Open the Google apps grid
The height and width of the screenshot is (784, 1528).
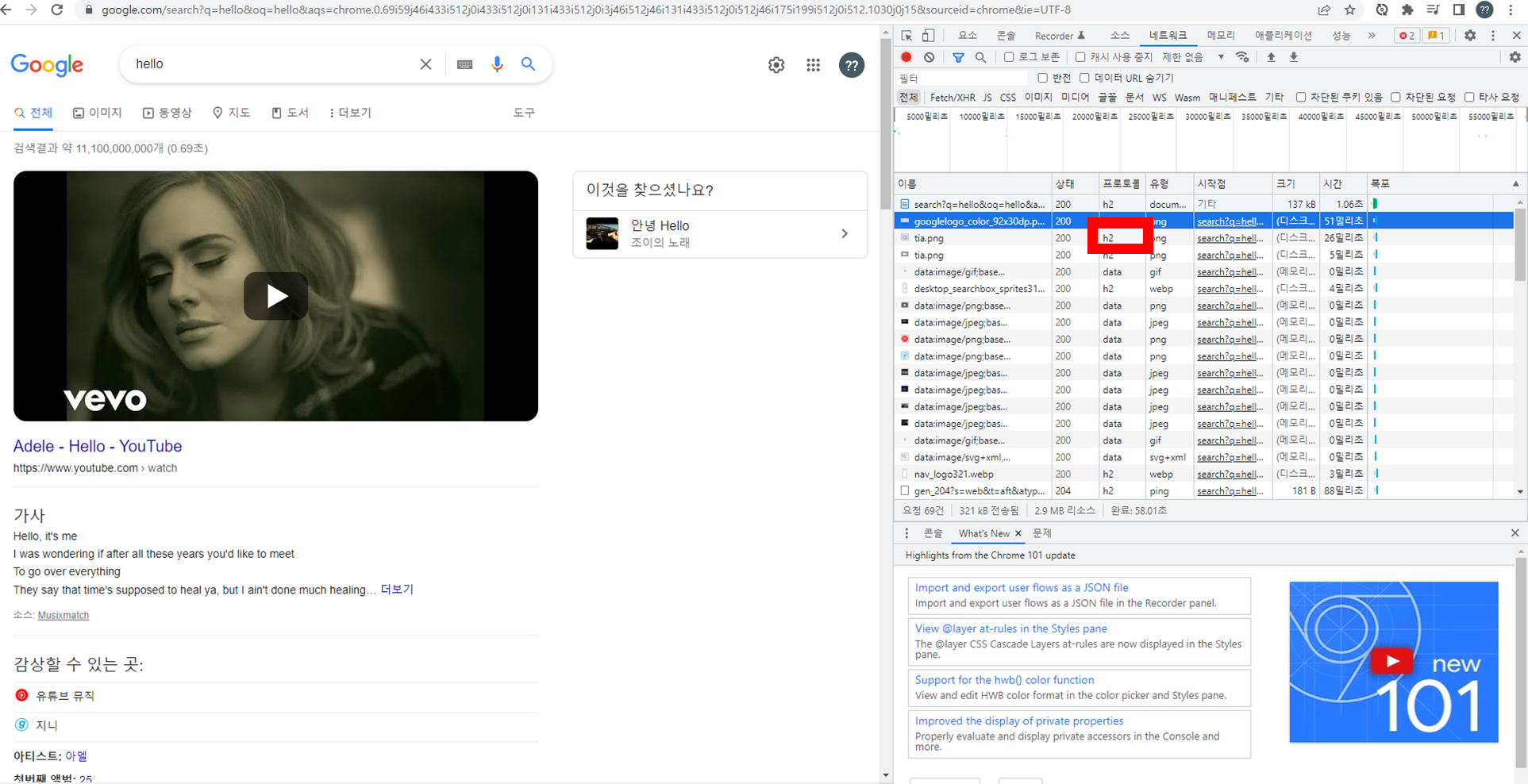pyautogui.click(x=814, y=65)
